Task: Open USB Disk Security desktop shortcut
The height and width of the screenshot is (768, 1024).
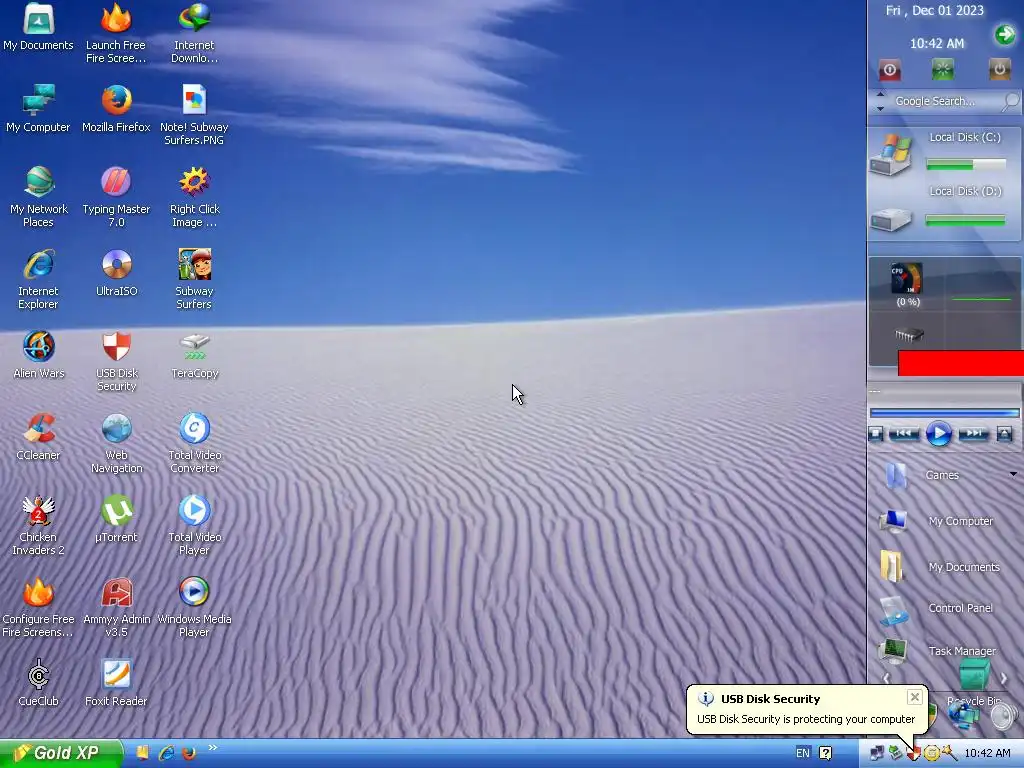Action: pos(116,362)
